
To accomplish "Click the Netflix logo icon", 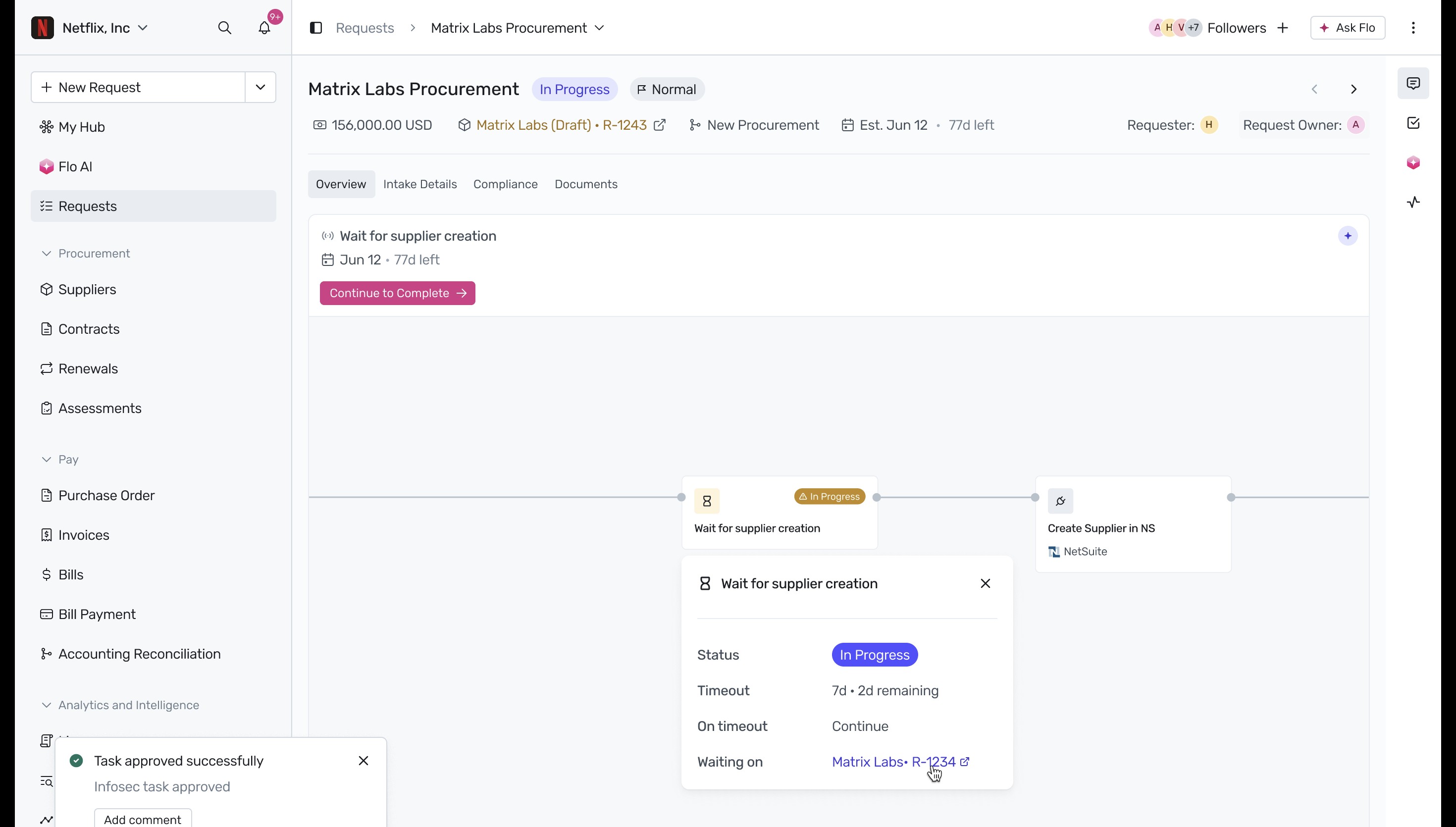I will (x=43, y=28).
